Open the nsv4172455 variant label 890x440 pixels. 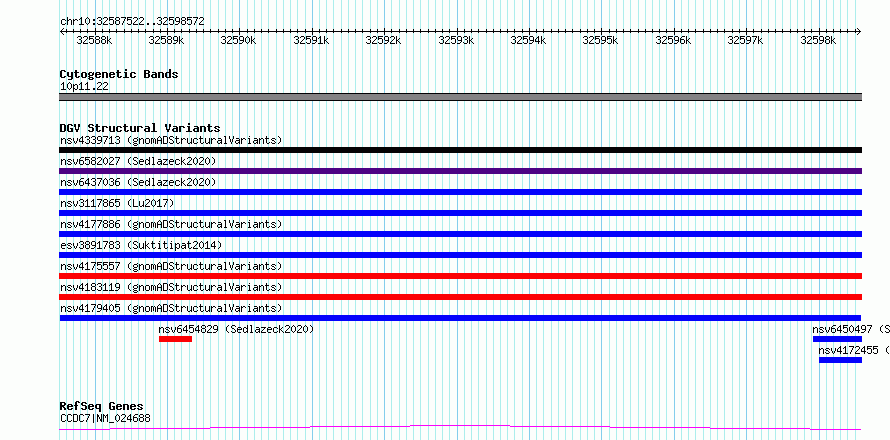854,350
